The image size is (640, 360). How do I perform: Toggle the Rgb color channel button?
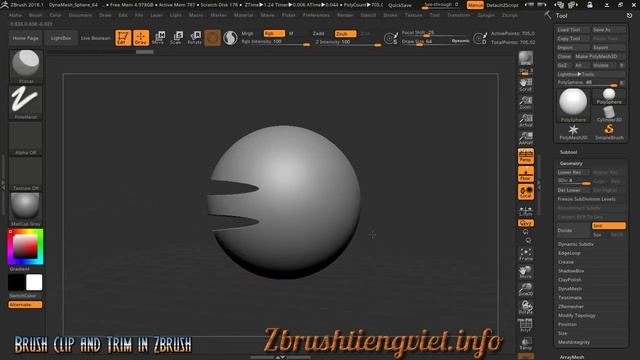click(274, 33)
